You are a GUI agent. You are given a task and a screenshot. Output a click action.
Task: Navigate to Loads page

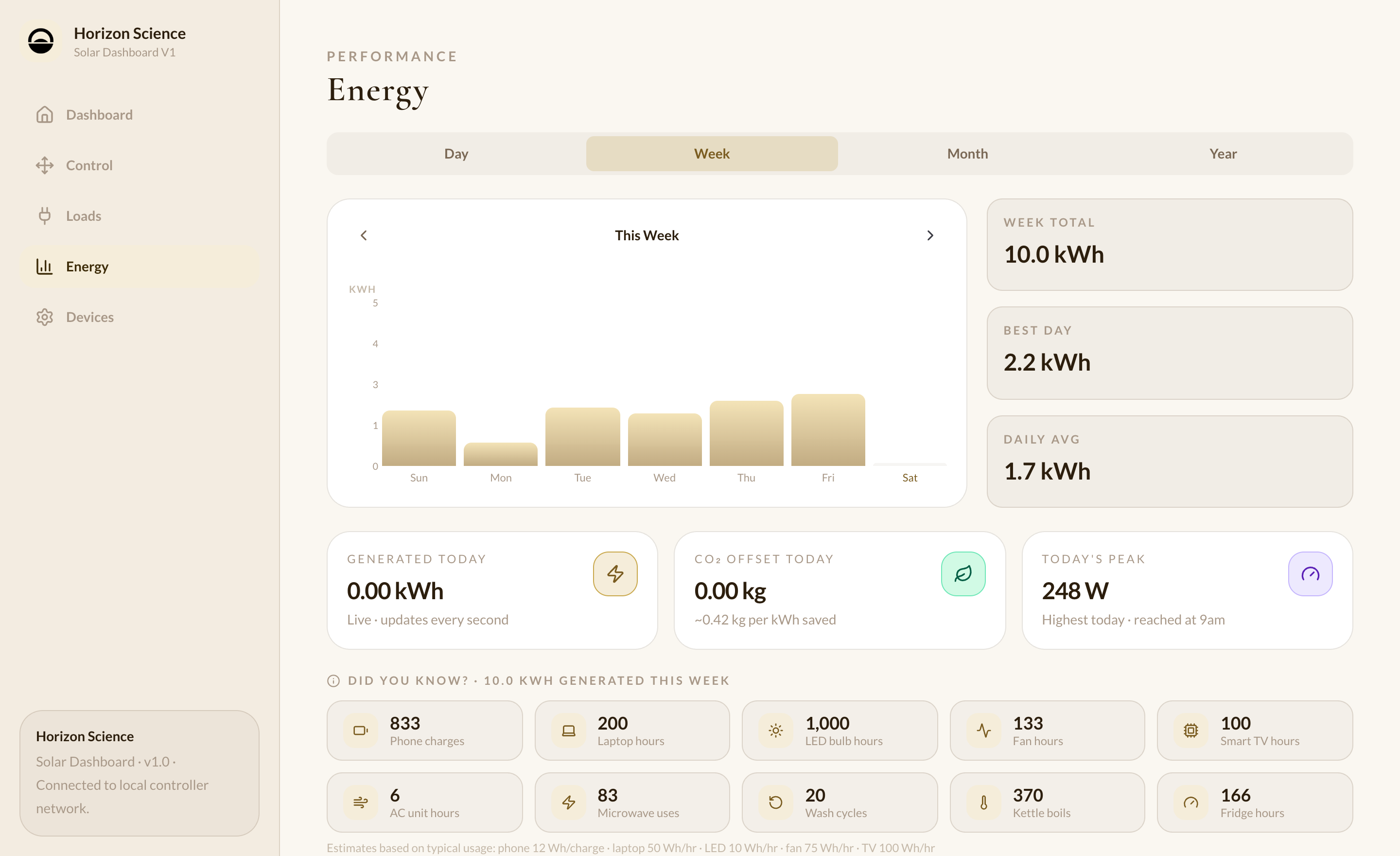click(x=140, y=216)
